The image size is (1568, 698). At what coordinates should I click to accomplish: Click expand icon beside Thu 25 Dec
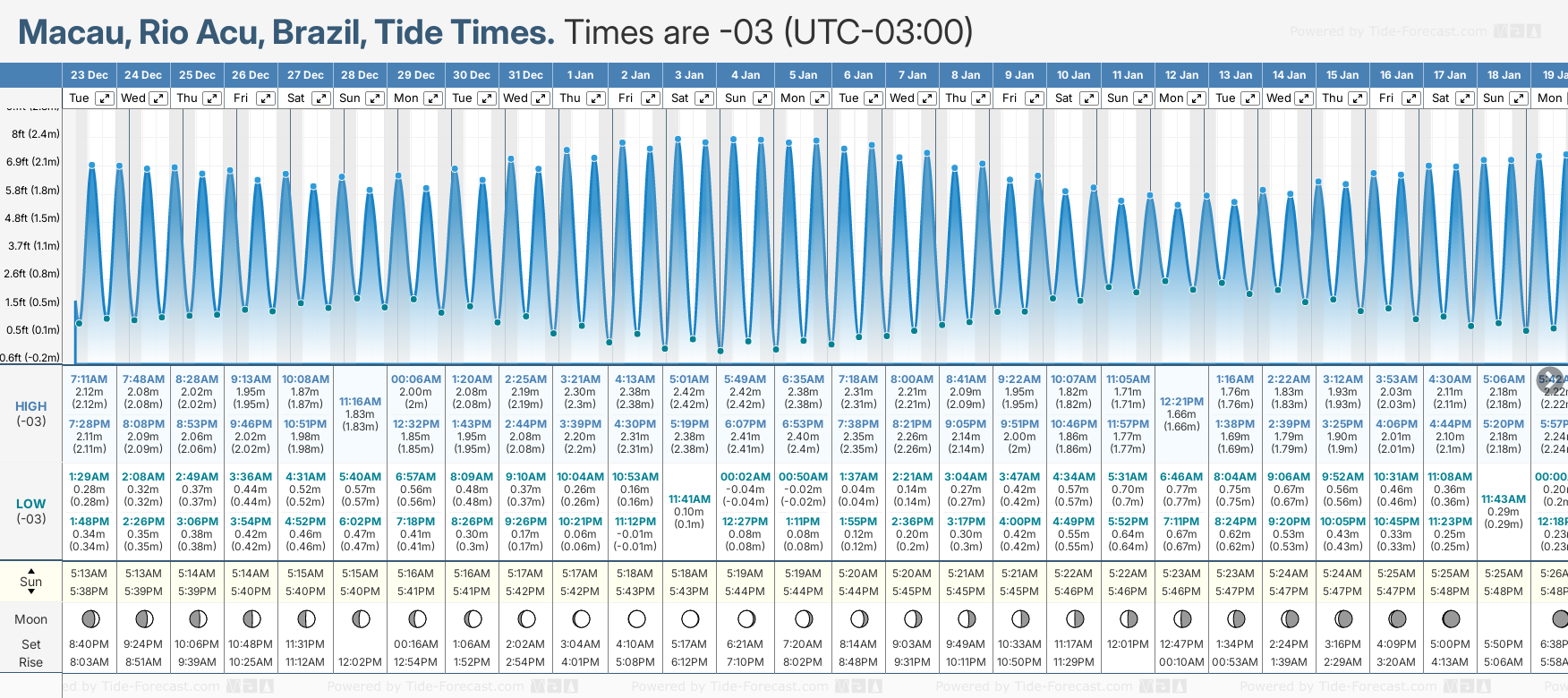coord(212,98)
